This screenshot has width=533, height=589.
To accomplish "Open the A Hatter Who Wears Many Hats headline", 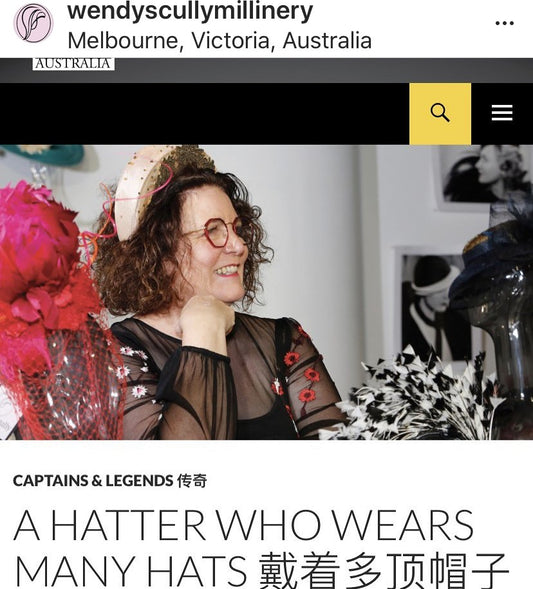I will (261, 548).
